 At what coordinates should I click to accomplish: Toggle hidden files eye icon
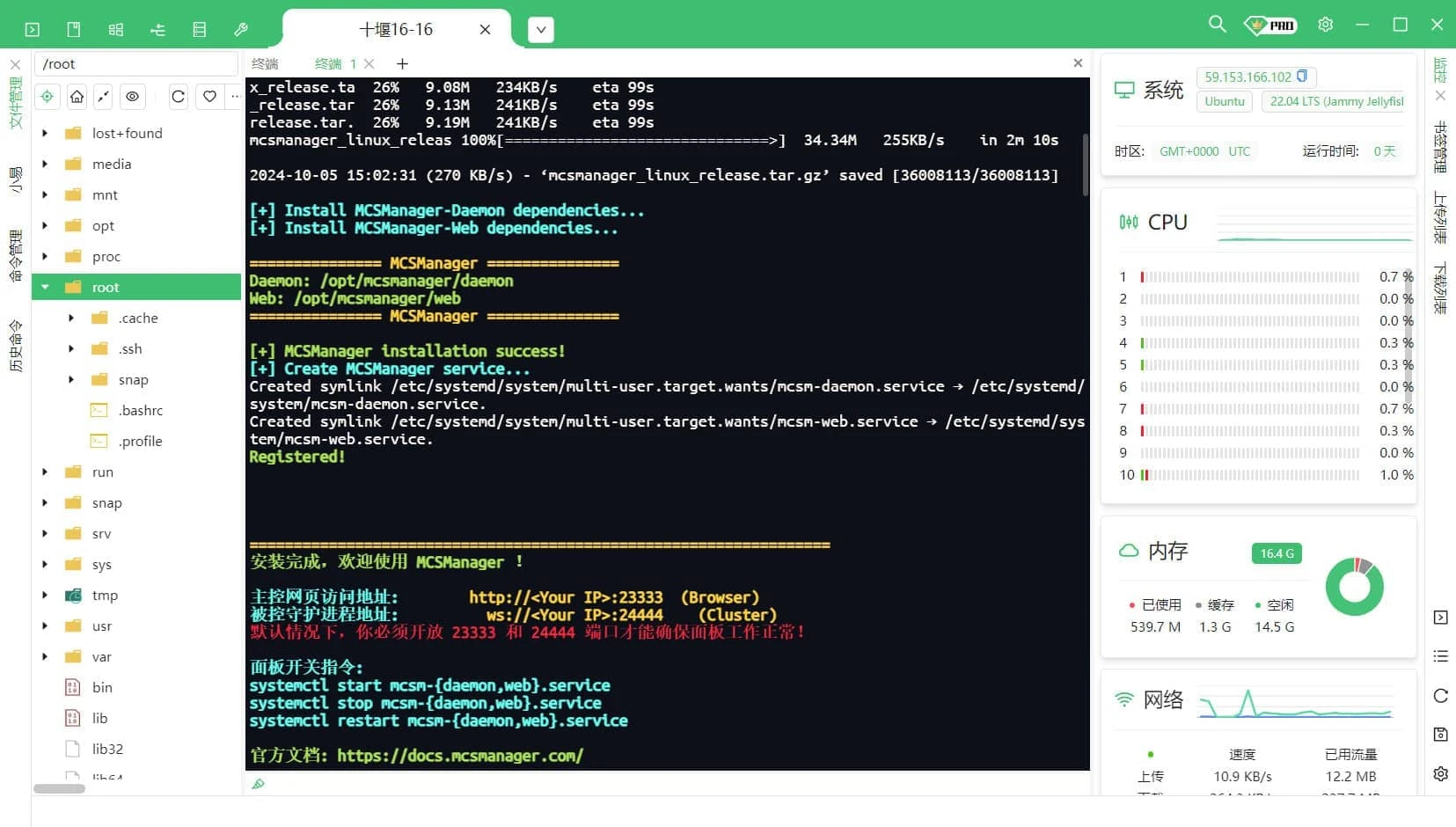tap(132, 96)
